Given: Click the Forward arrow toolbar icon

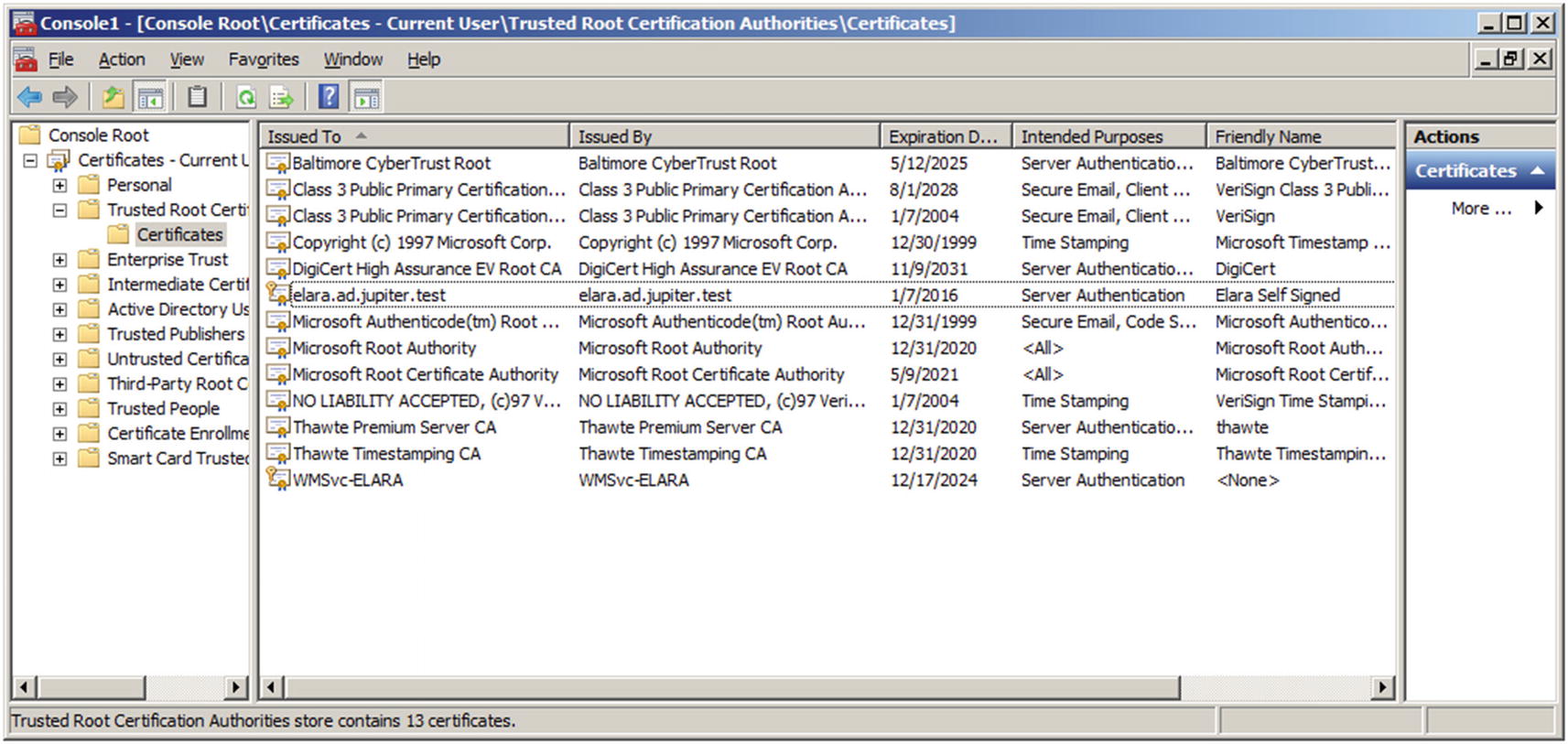Looking at the screenshot, I should point(65,96).
